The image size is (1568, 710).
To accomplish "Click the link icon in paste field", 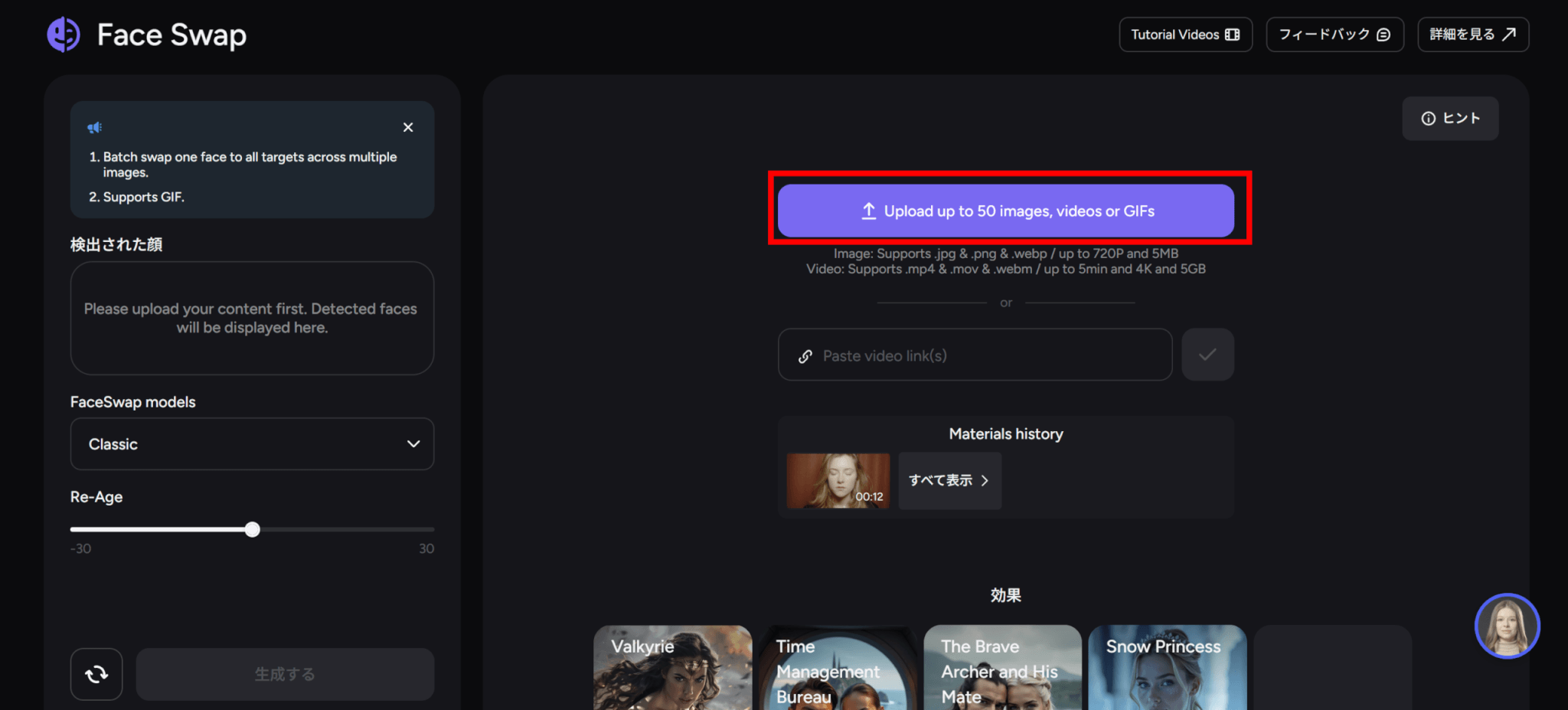I will point(805,356).
